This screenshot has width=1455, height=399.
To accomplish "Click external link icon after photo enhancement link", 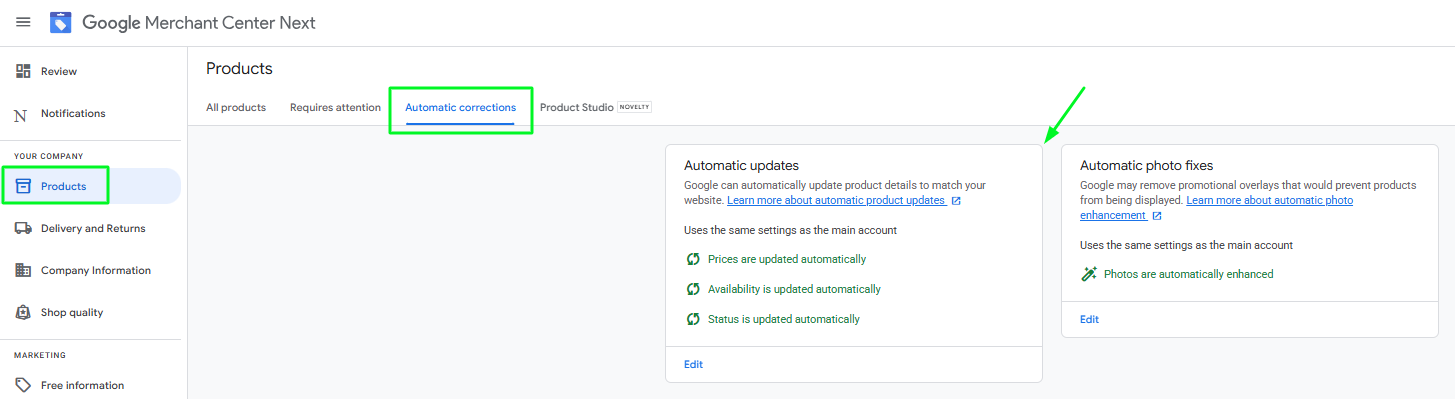I will (x=1157, y=216).
